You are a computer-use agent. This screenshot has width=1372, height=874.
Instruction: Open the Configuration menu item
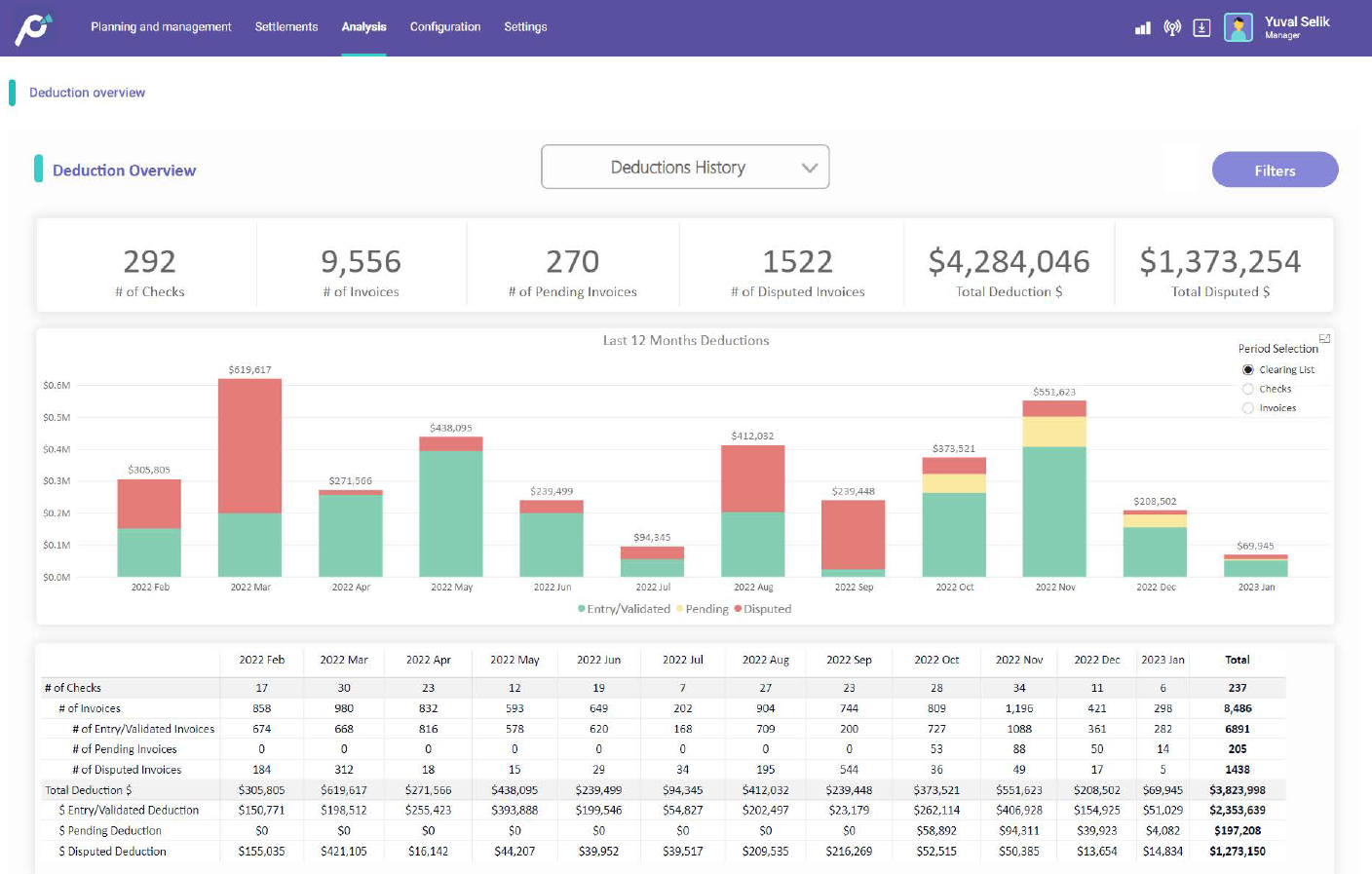pyautogui.click(x=445, y=27)
